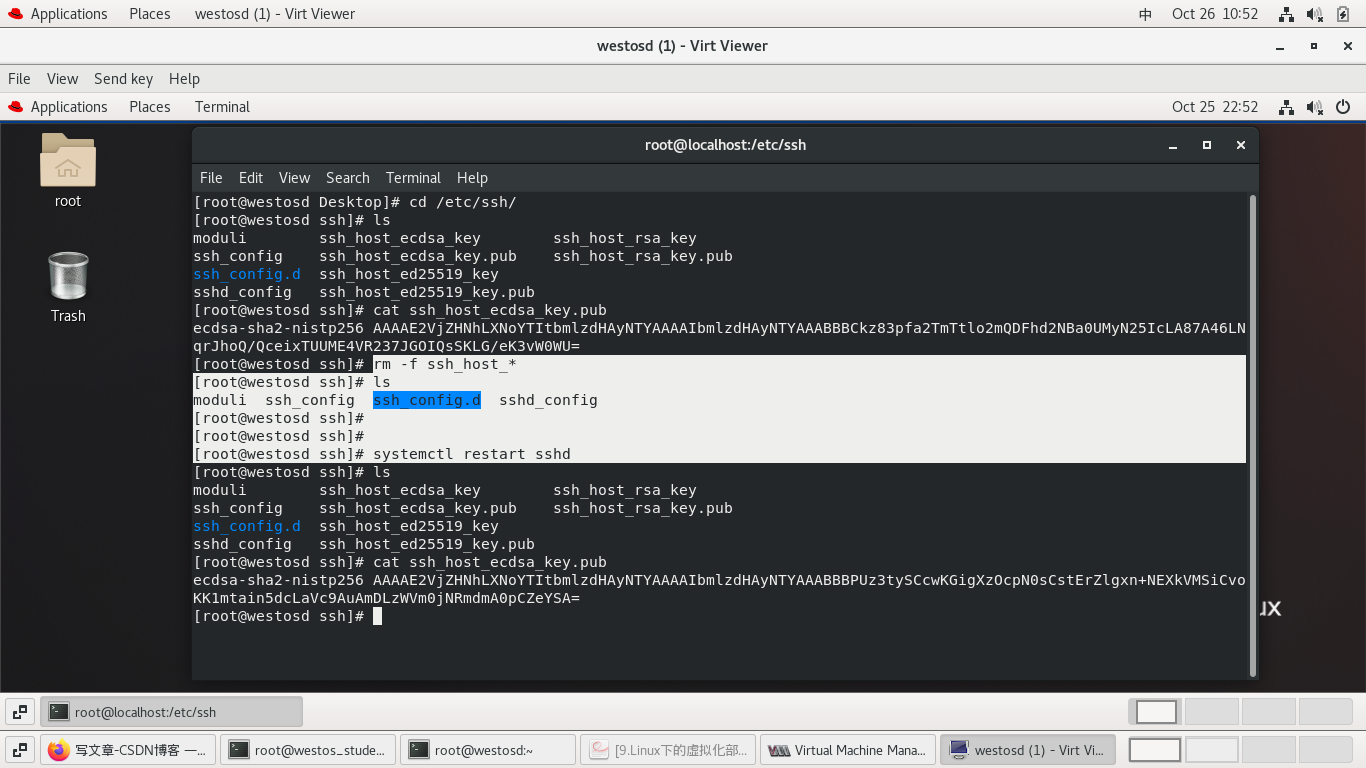Click the terminal vertical scrollbar
1366x768 pixels.
click(1252, 435)
